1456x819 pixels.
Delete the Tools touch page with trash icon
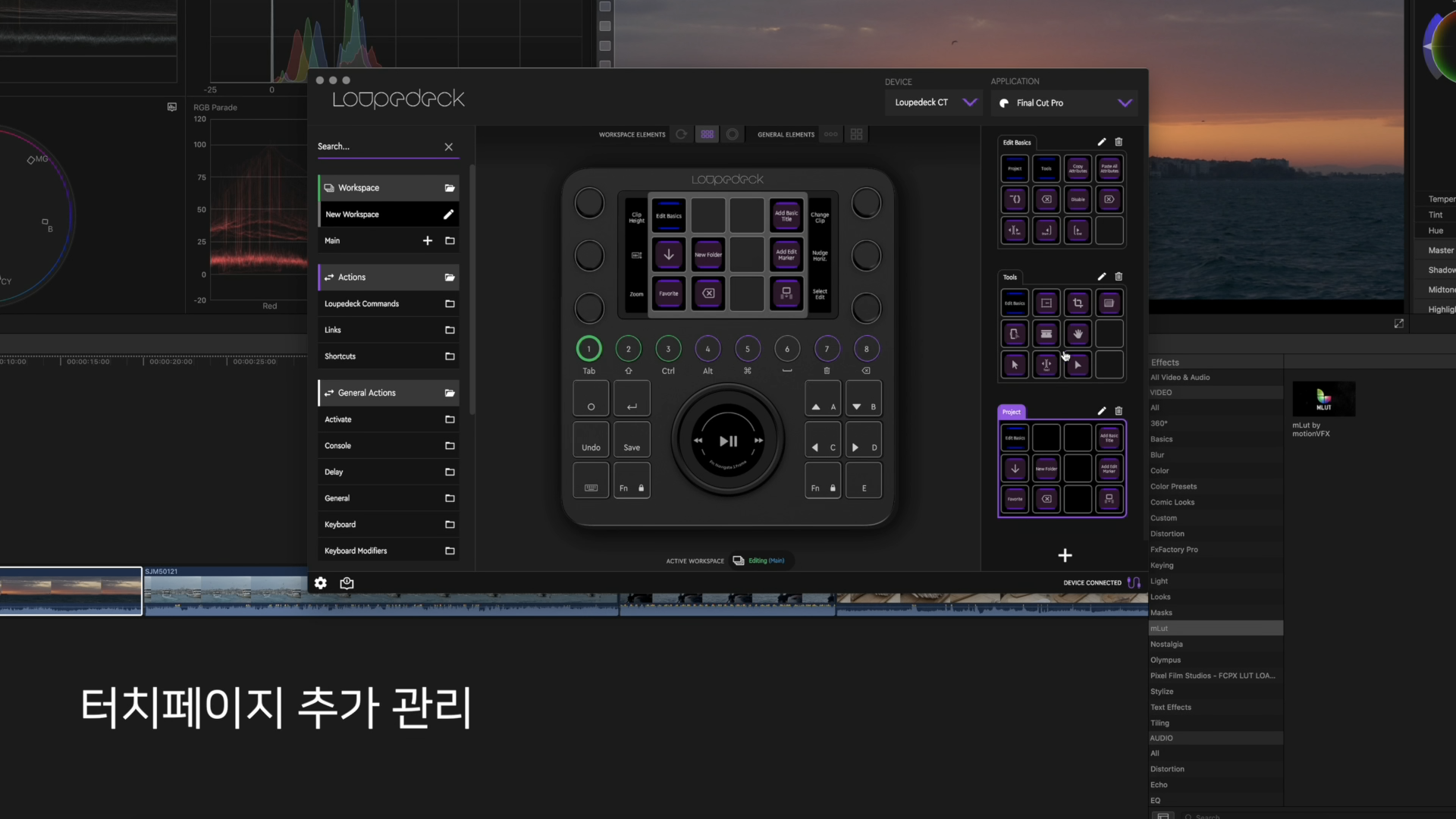[x=1119, y=277]
